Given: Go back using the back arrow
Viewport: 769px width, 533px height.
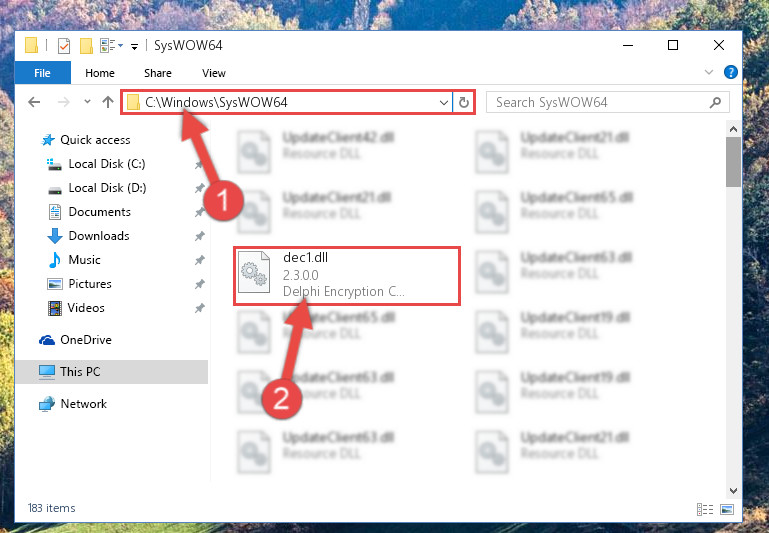Looking at the screenshot, I should (x=34, y=102).
